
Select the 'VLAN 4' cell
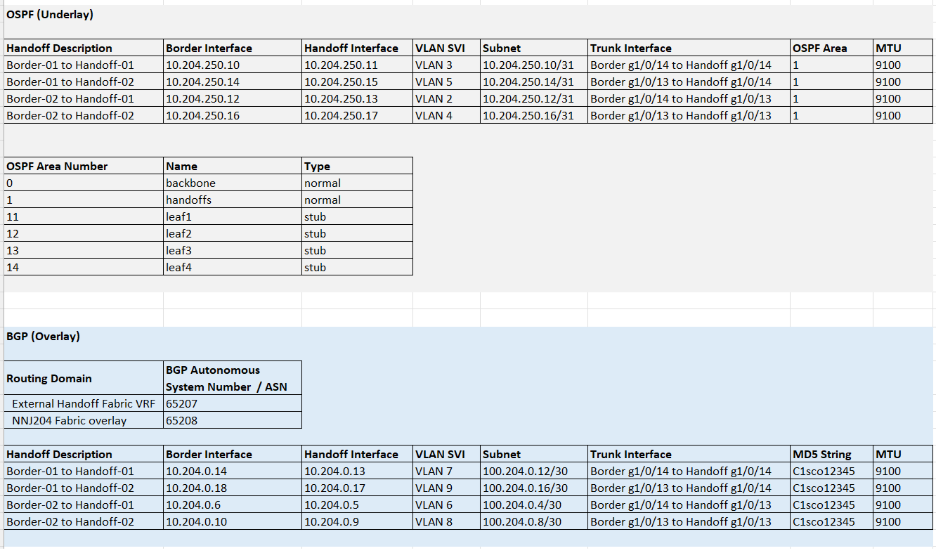447,116
